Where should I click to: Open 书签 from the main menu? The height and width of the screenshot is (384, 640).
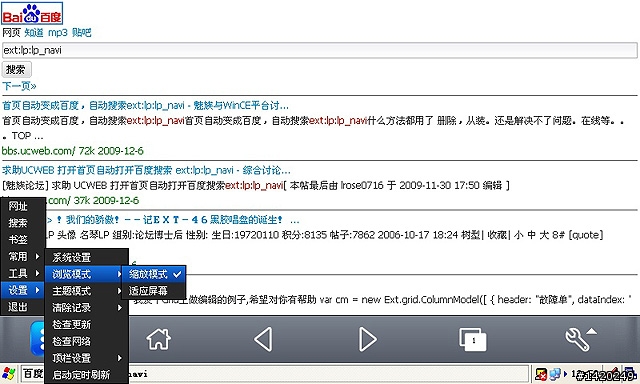22,240
